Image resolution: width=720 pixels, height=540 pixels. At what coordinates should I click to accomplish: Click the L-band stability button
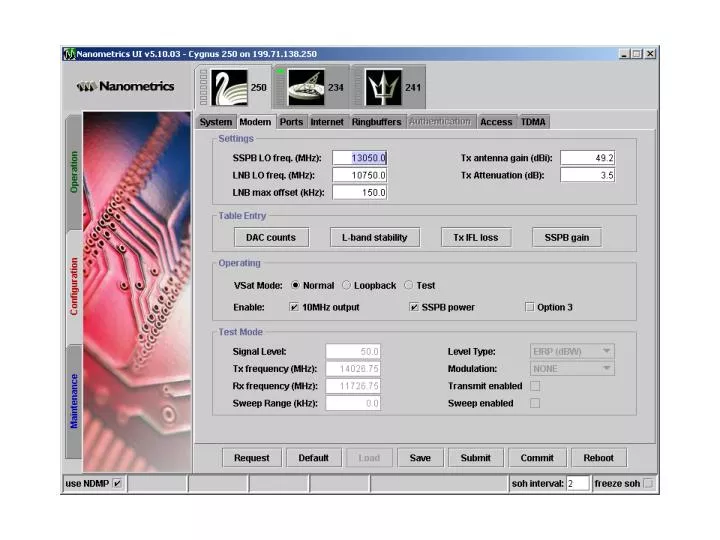(x=375, y=237)
